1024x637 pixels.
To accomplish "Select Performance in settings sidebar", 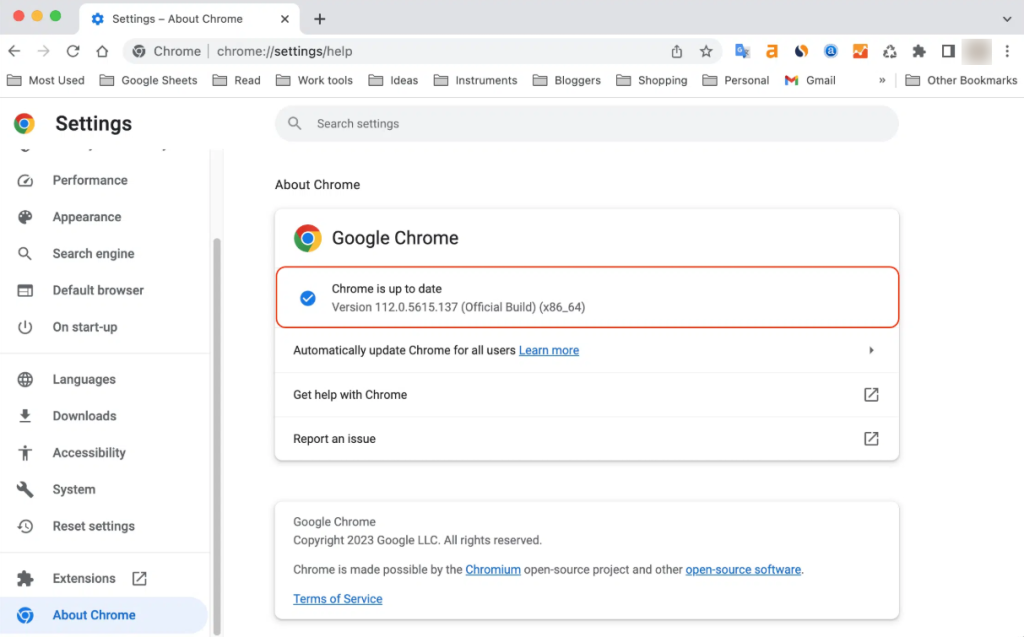I will tap(90, 180).
